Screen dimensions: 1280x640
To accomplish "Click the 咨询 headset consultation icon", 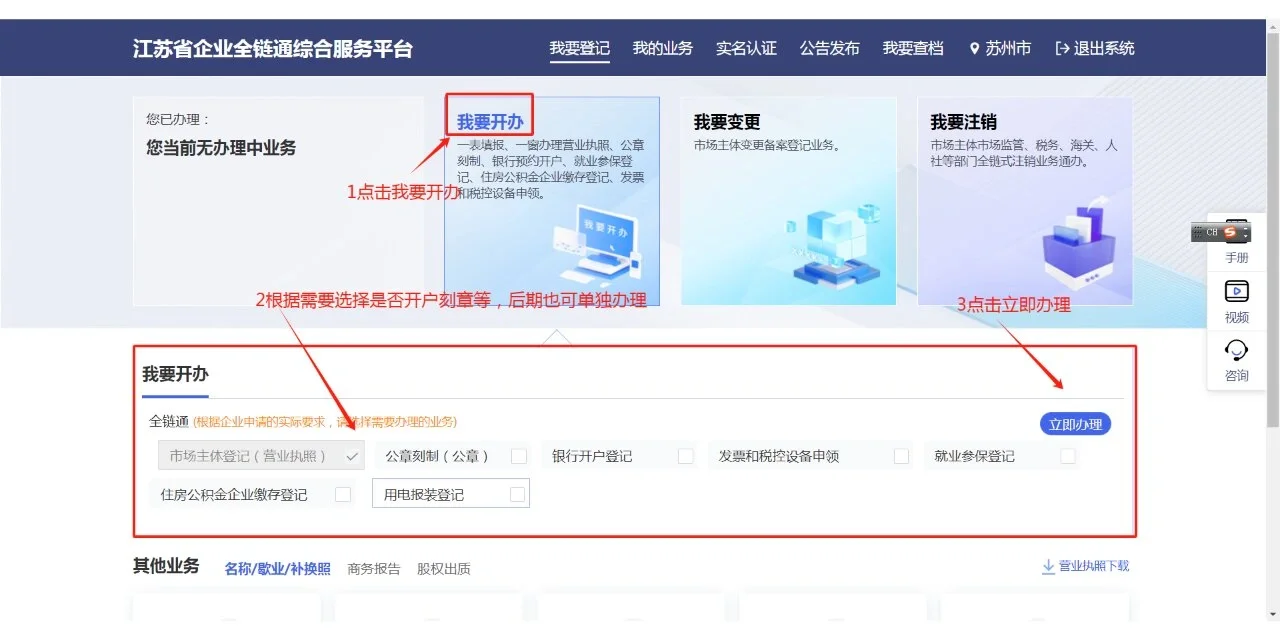I will pyautogui.click(x=1236, y=350).
